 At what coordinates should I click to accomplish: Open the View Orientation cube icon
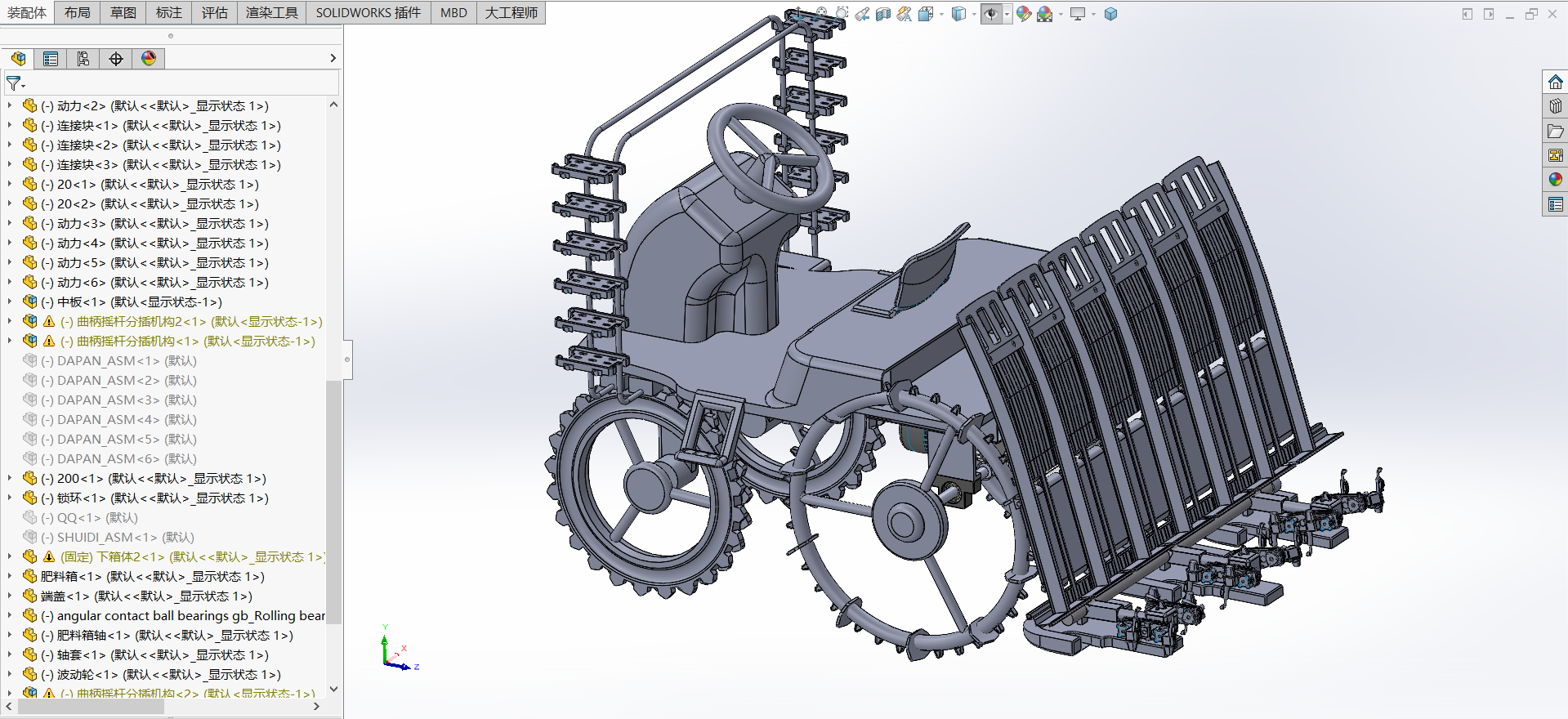(926, 14)
